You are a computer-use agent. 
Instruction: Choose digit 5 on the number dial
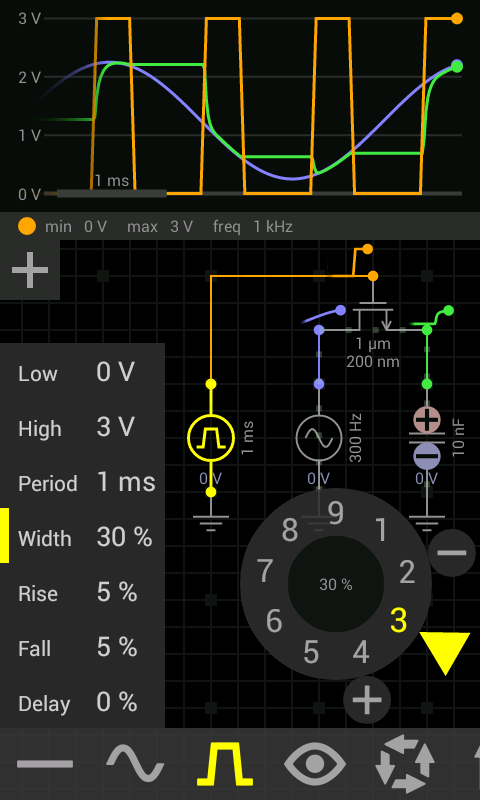pyautogui.click(x=311, y=652)
